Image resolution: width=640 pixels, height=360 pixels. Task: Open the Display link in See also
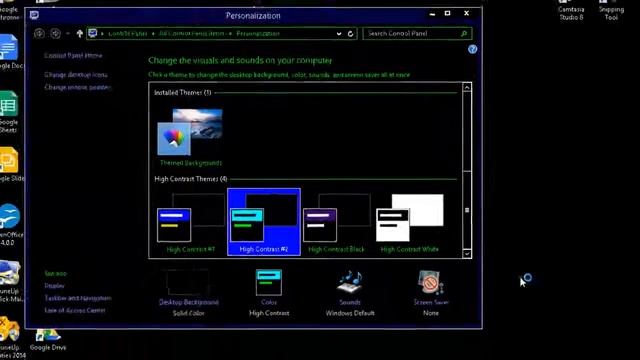click(54, 286)
